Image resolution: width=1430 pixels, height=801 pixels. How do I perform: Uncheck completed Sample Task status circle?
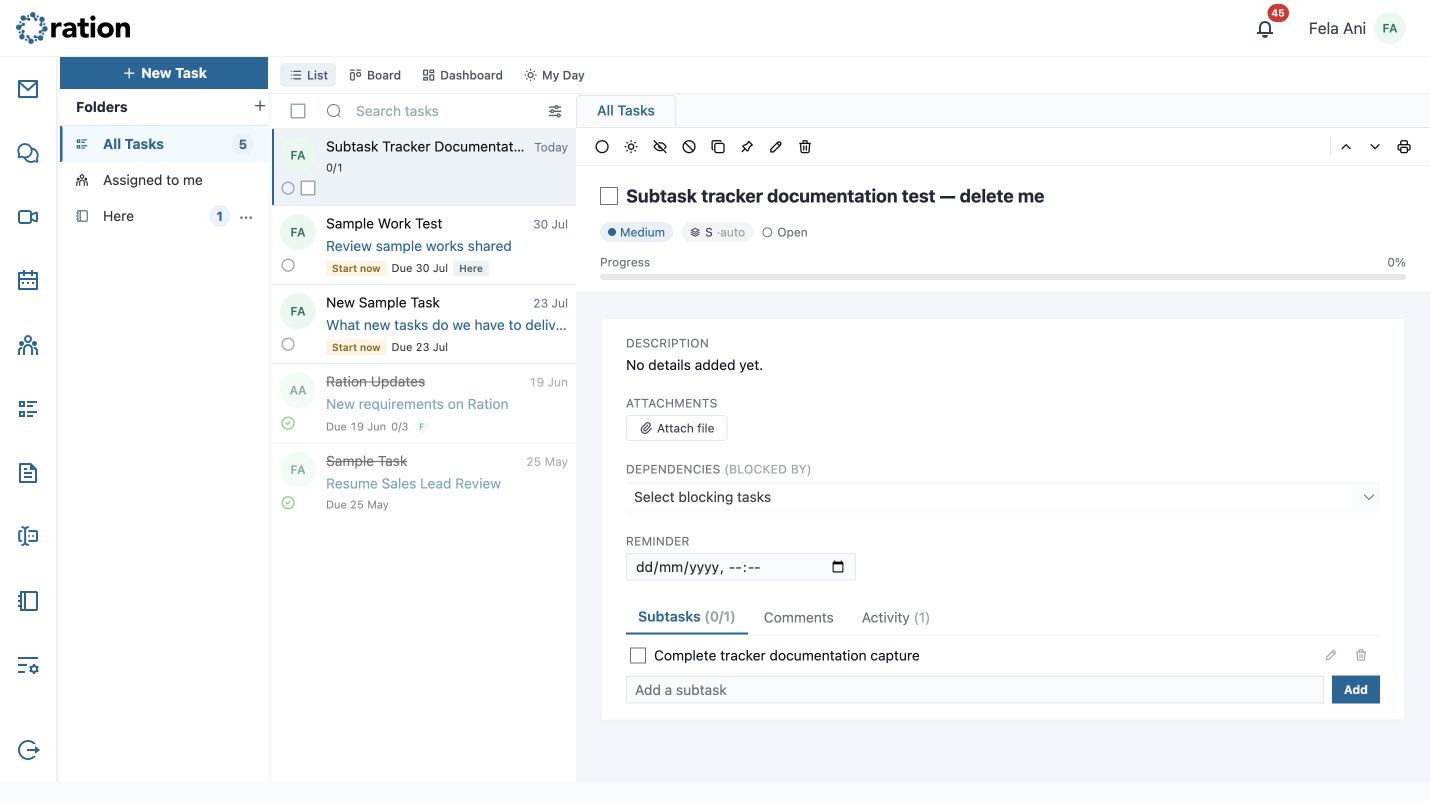coord(288,503)
